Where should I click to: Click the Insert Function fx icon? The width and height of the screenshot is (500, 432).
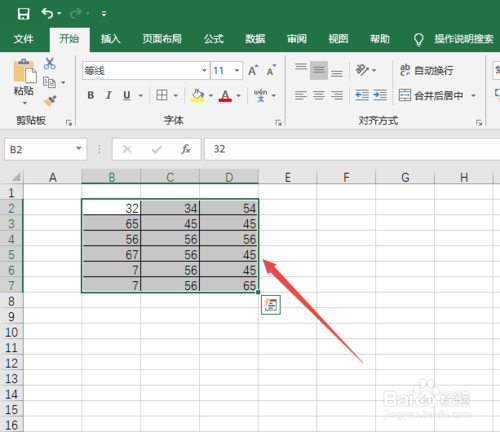click(186, 149)
